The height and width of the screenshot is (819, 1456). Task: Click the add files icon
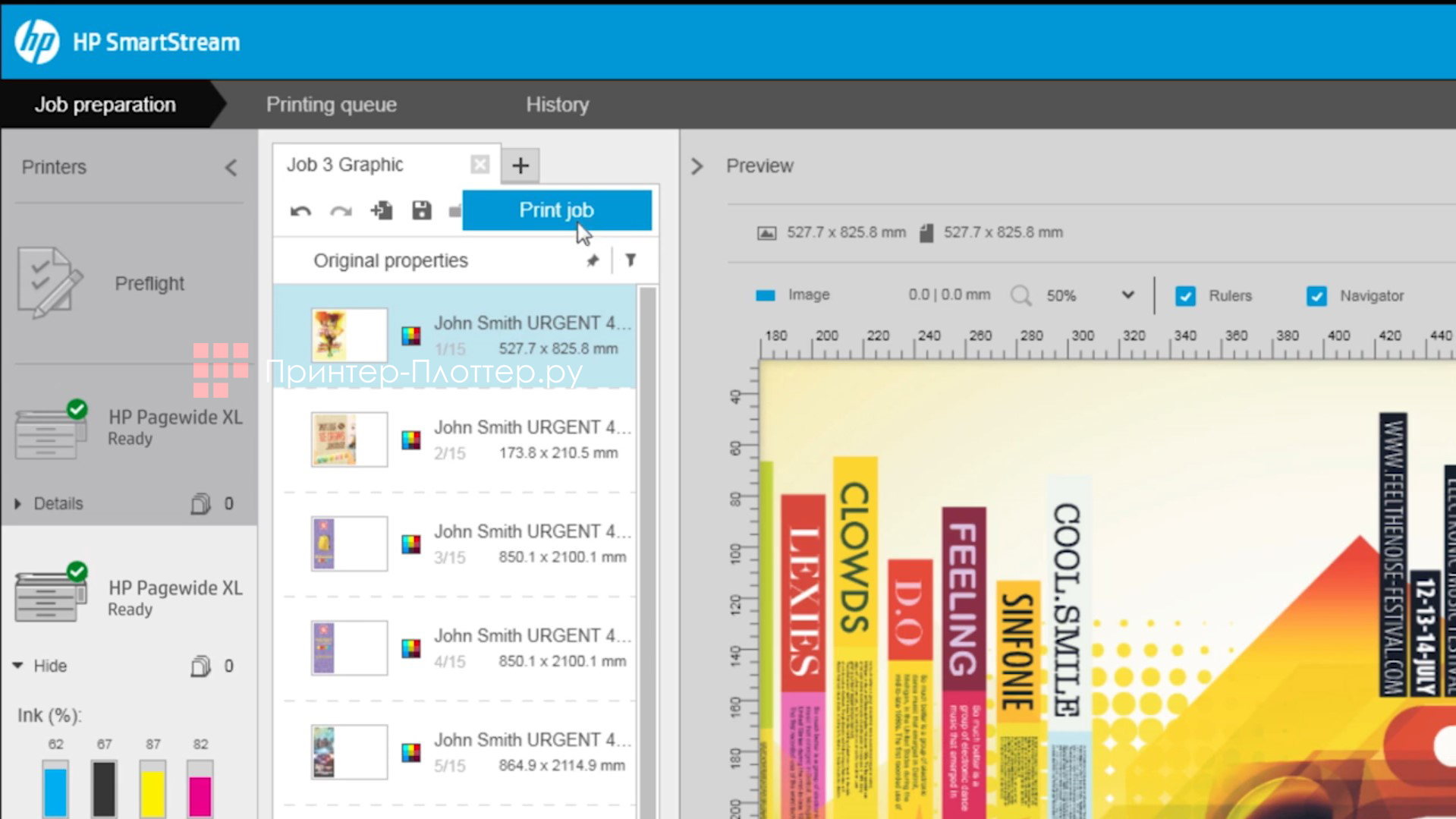tap(381, 210)
